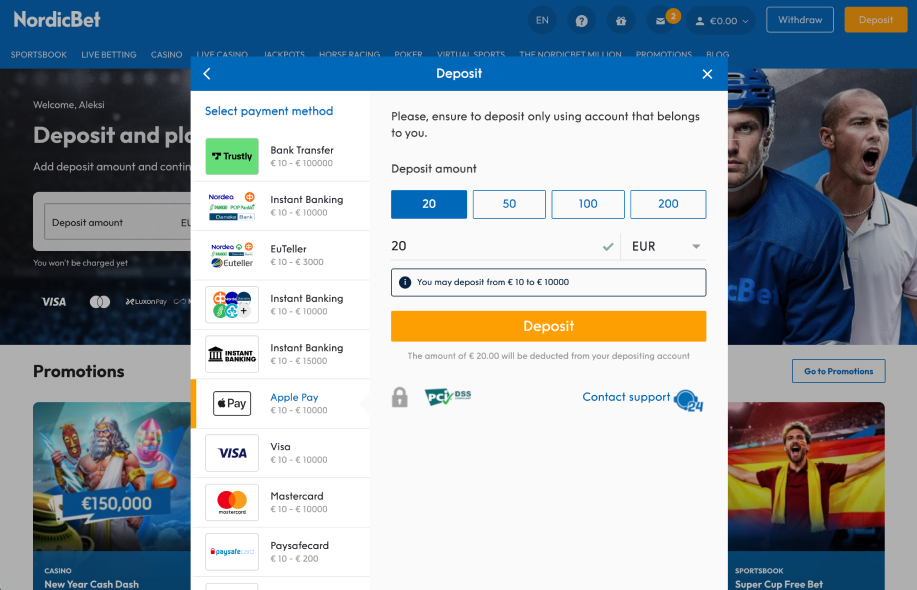This screenshot has height=590, width=917.
Task: Open the Contact support link
Action: pos(625,397)
